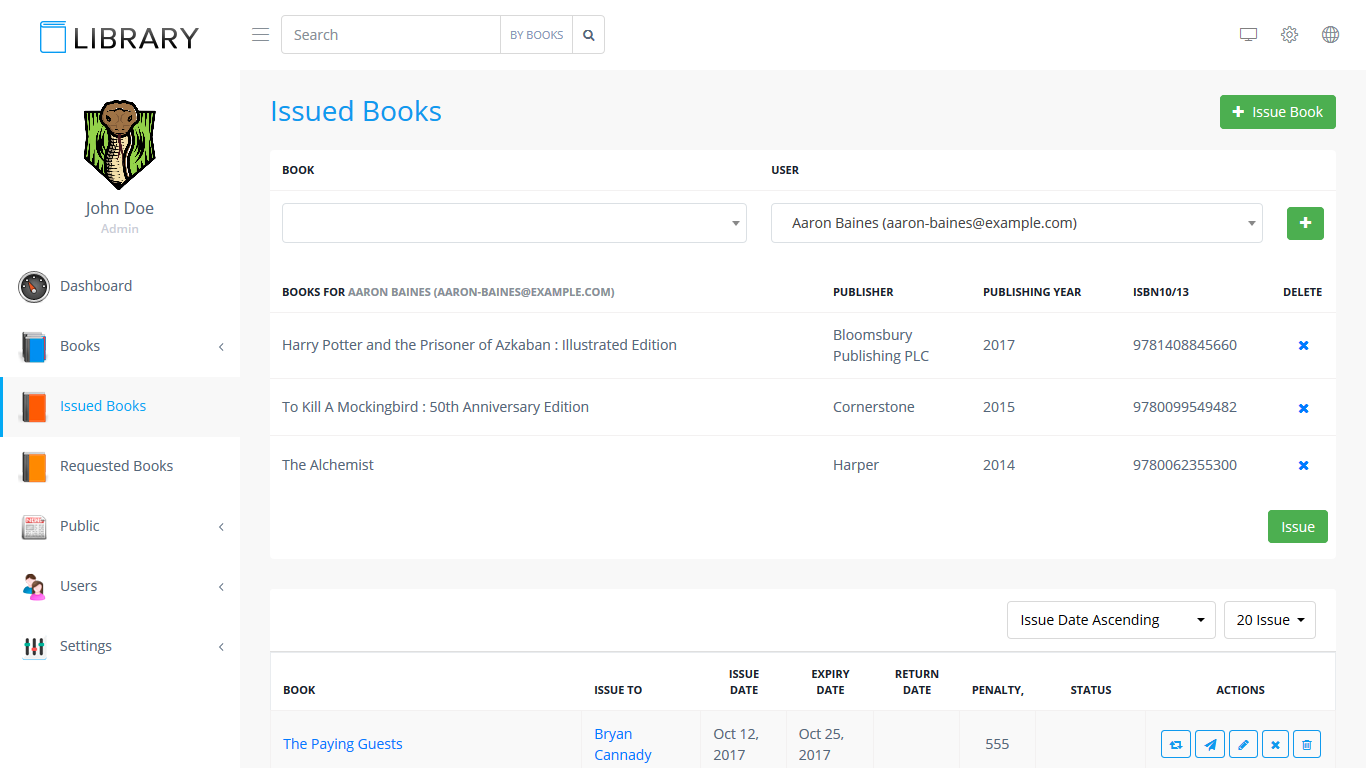Screen dimensions: 1366x768
Task: Click the paper plane icon for The Paying Guests
Action: point(1210,744)
